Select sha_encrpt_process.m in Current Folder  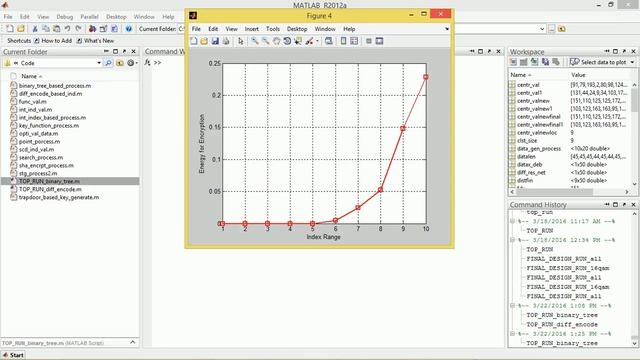coord(46,166)
